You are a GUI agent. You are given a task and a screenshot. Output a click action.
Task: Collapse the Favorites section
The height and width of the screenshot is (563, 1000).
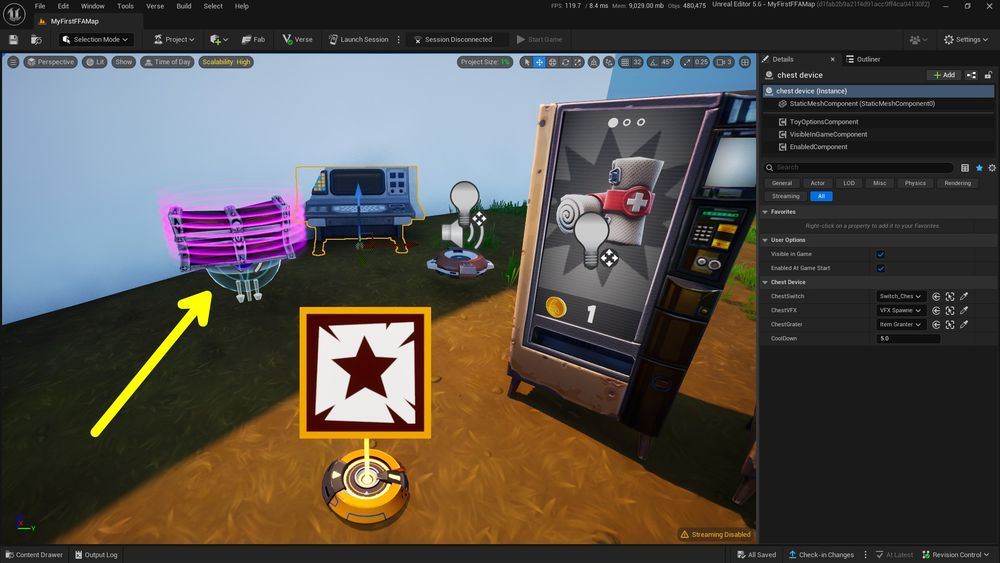pos(765,212)
